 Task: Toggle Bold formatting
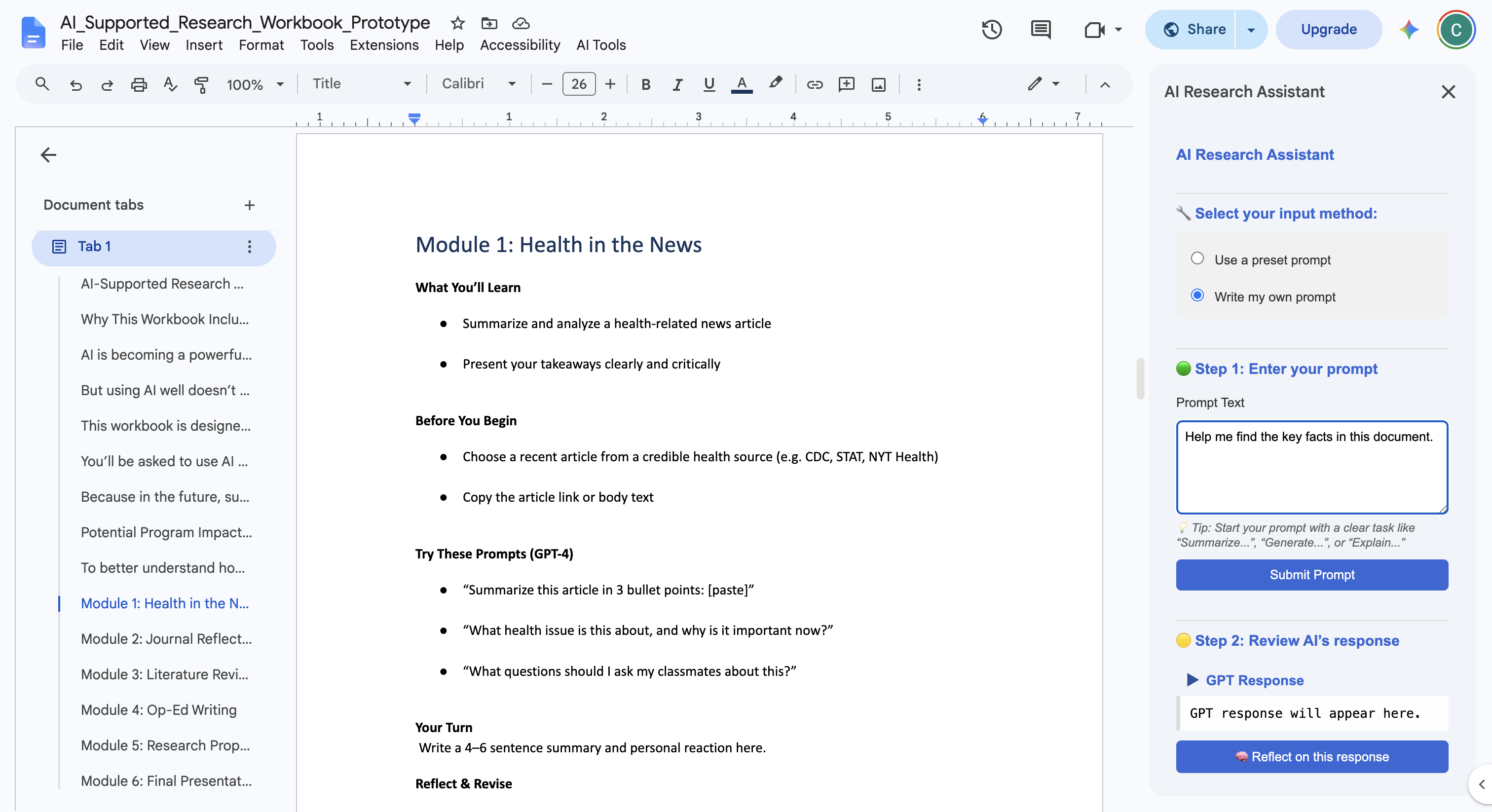(x=646, y=84)
